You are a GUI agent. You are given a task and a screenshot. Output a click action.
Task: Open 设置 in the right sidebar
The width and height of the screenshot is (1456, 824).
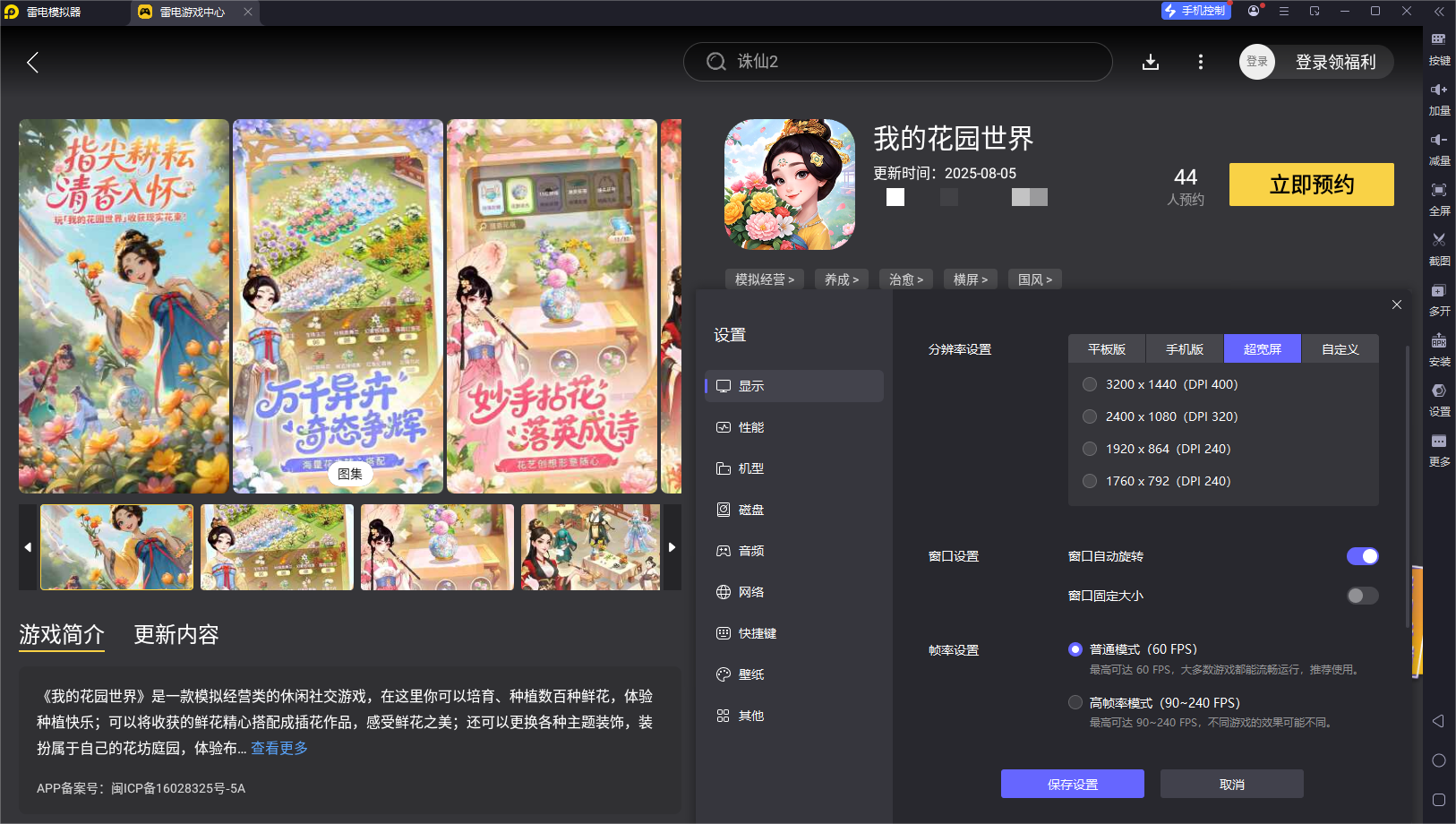pos(1439,399)
